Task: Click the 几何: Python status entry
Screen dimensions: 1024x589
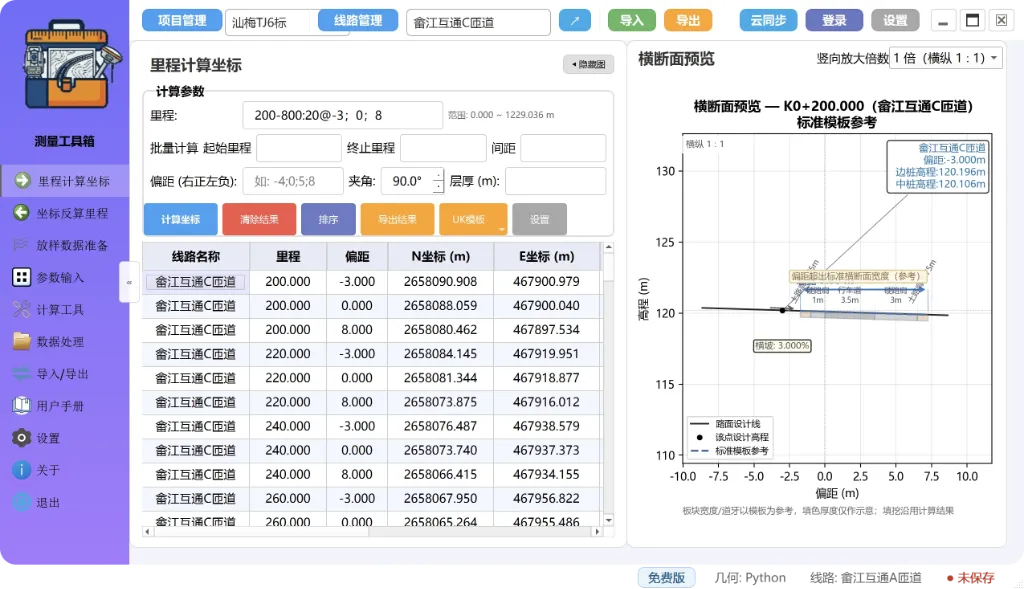Action: (x=750, y=577)
